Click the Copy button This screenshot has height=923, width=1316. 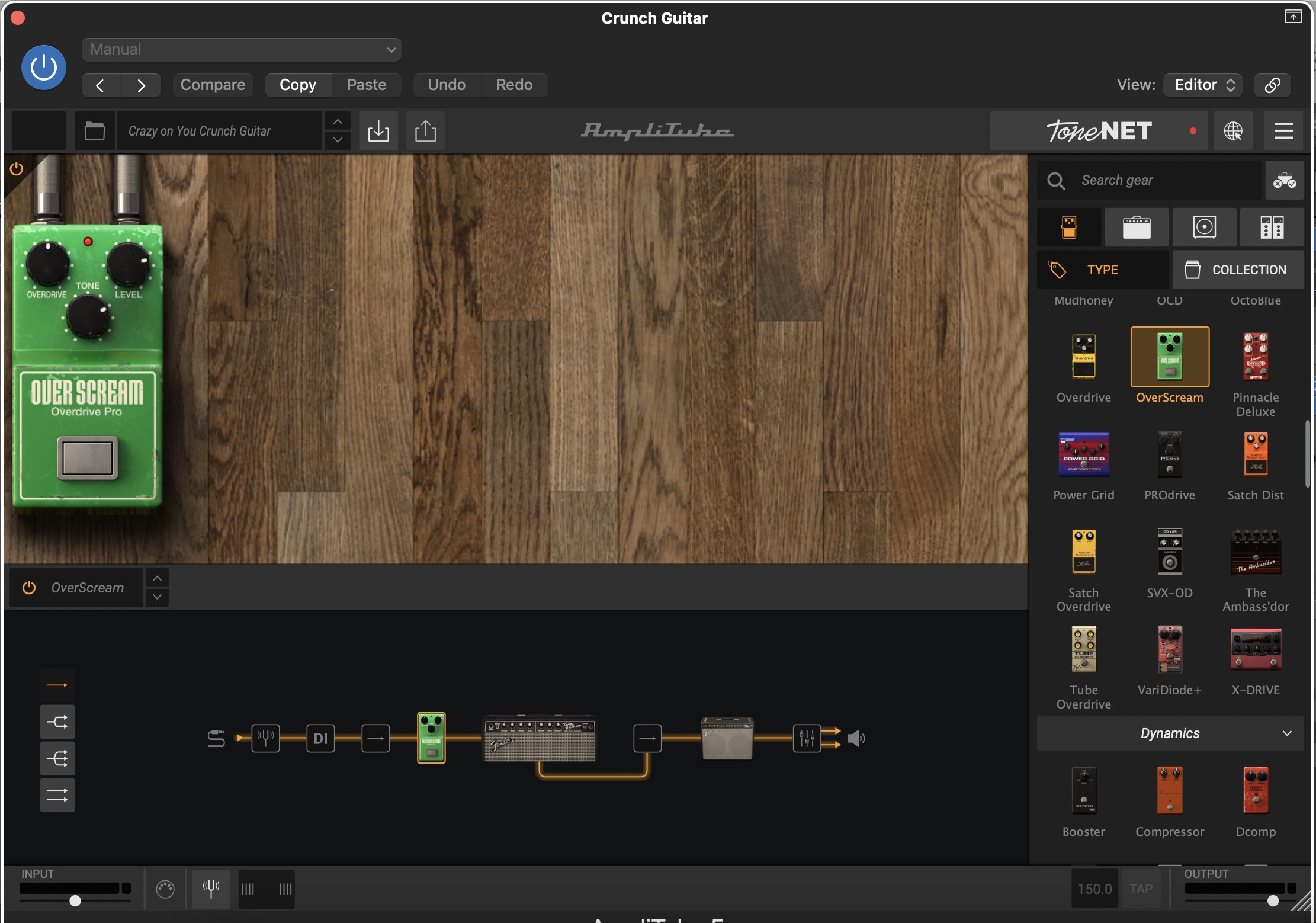[298, 85]
